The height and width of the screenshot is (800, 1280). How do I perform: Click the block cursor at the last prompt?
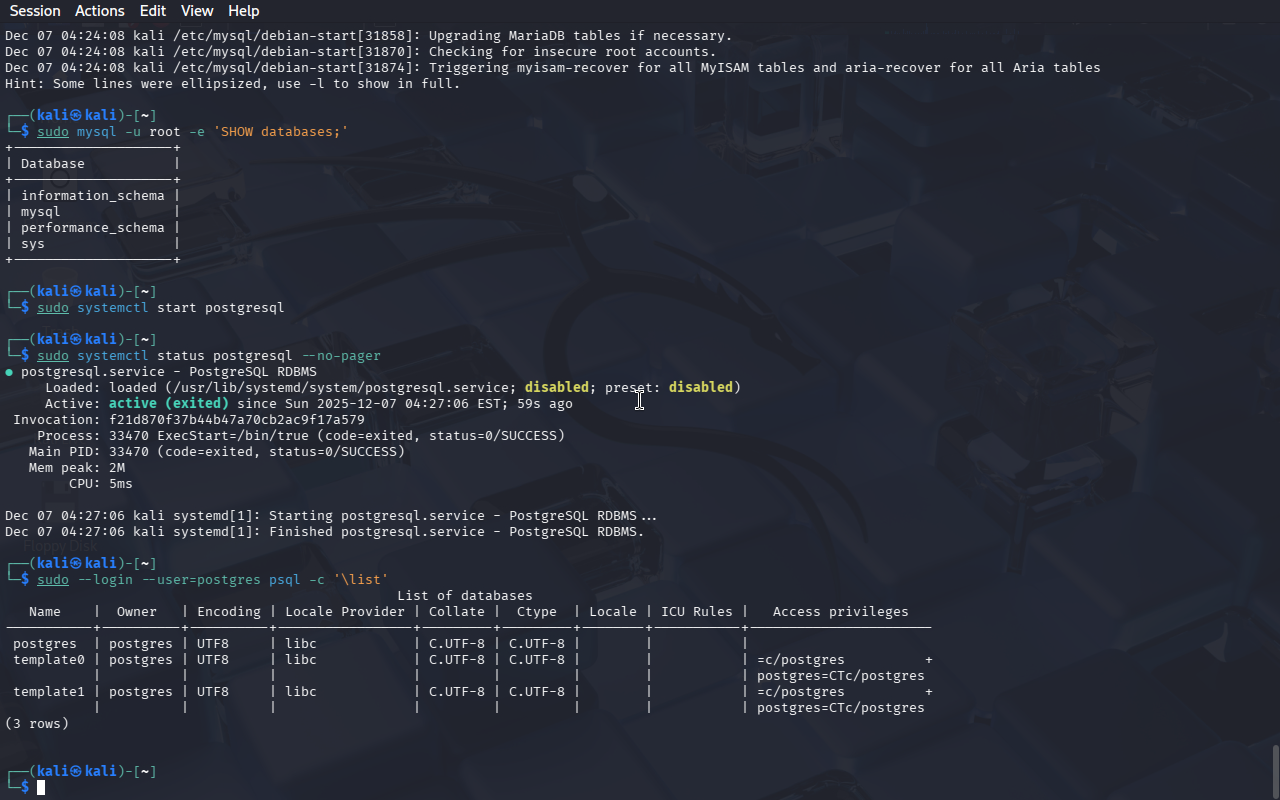pos(41,788)
